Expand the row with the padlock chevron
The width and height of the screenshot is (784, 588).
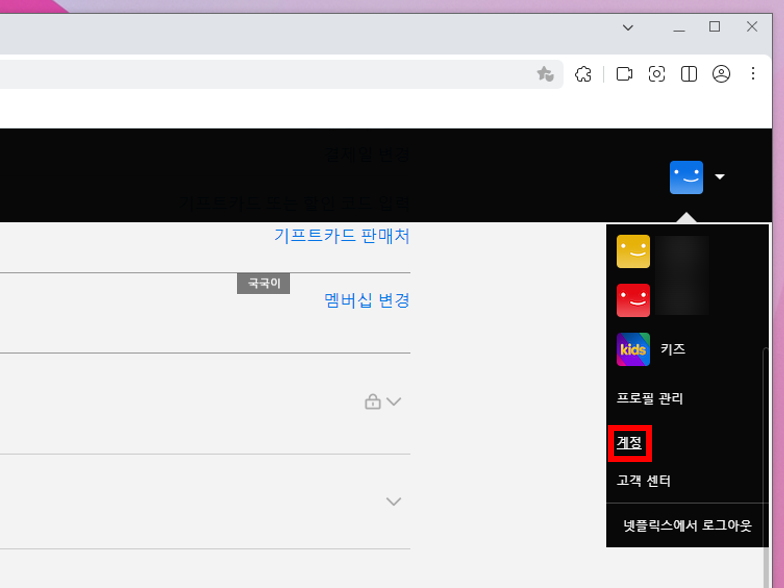(394, 402)
